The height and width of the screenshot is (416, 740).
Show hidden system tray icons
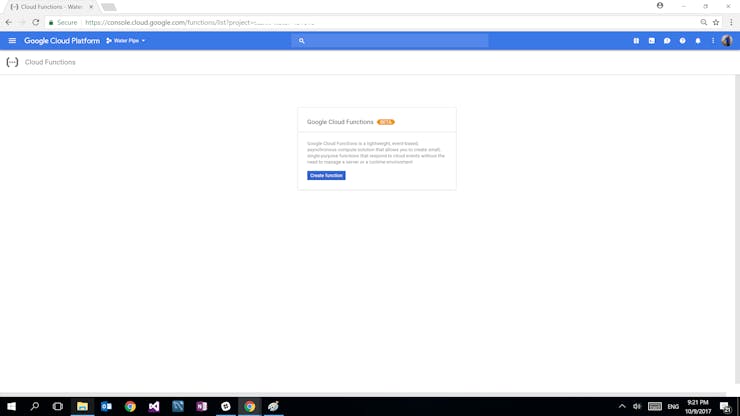tap(622, 407)
